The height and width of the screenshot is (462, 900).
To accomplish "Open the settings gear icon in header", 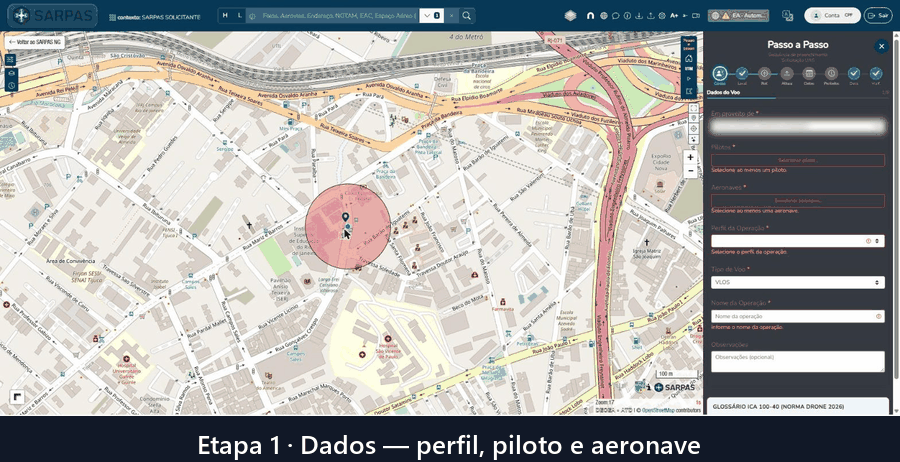I will pos(662,16).
